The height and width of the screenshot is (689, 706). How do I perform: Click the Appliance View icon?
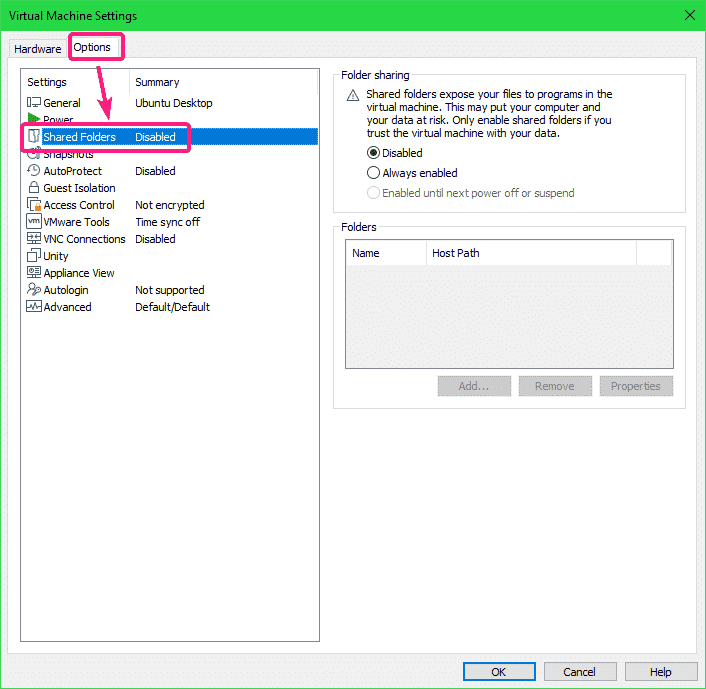34,272
